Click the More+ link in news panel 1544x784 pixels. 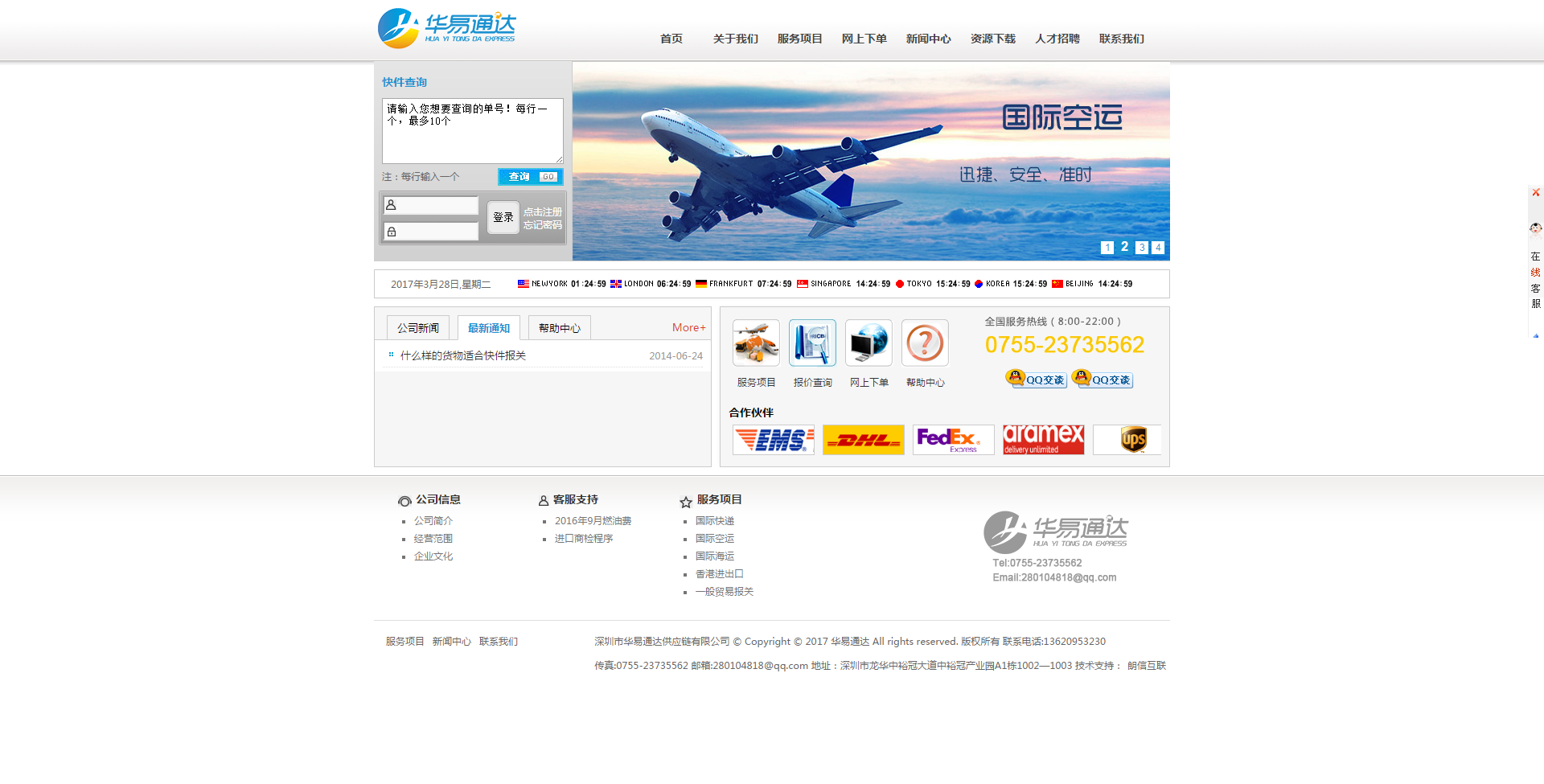coord(688,327)
